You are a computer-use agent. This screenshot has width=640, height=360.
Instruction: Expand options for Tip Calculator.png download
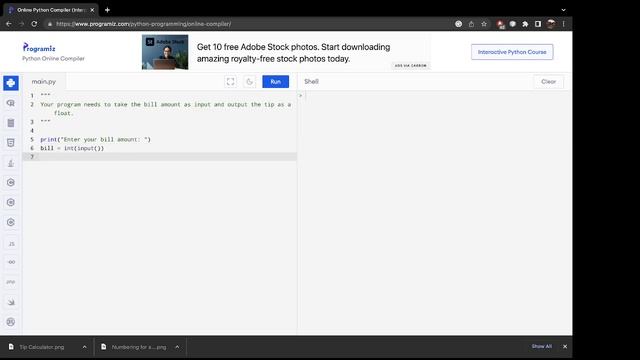click(x=84, y=347)
